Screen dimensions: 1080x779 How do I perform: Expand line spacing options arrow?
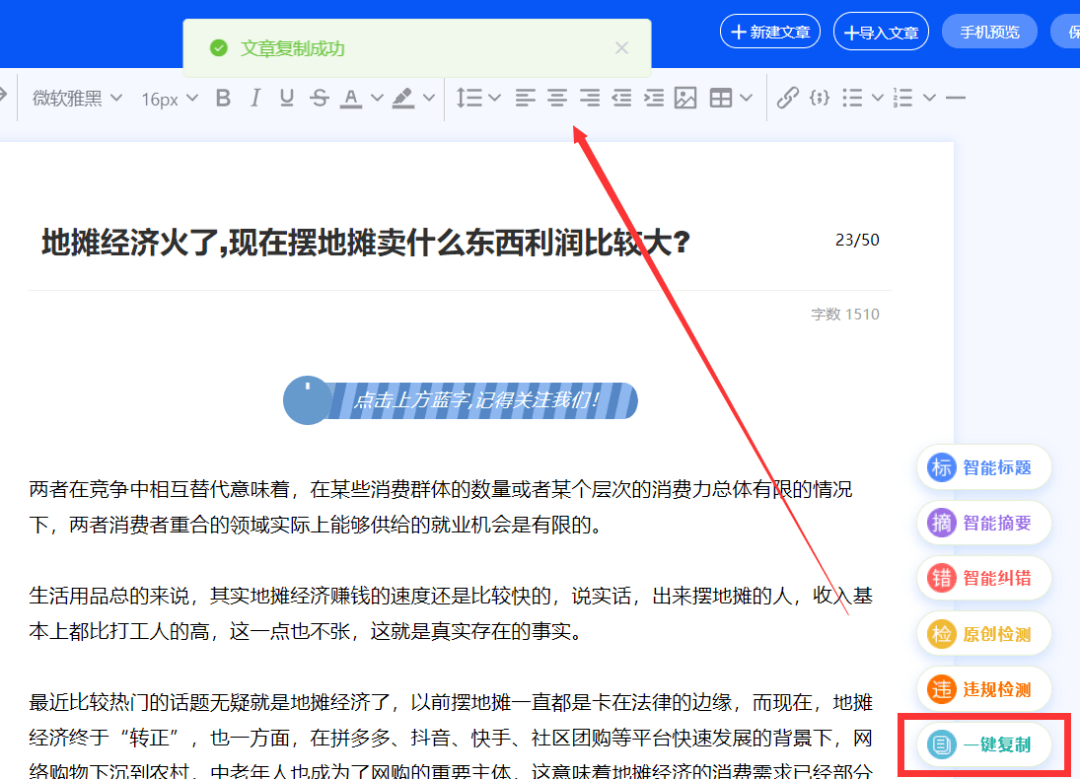pos(495,98)
